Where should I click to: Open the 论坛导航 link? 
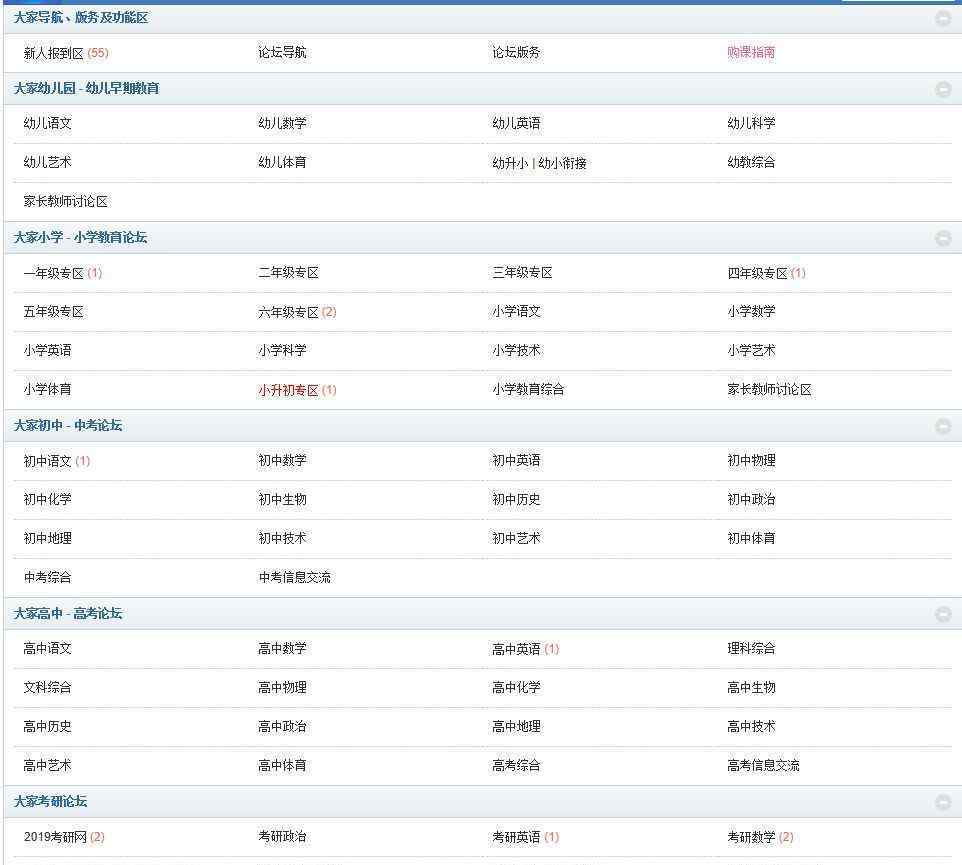282,53
